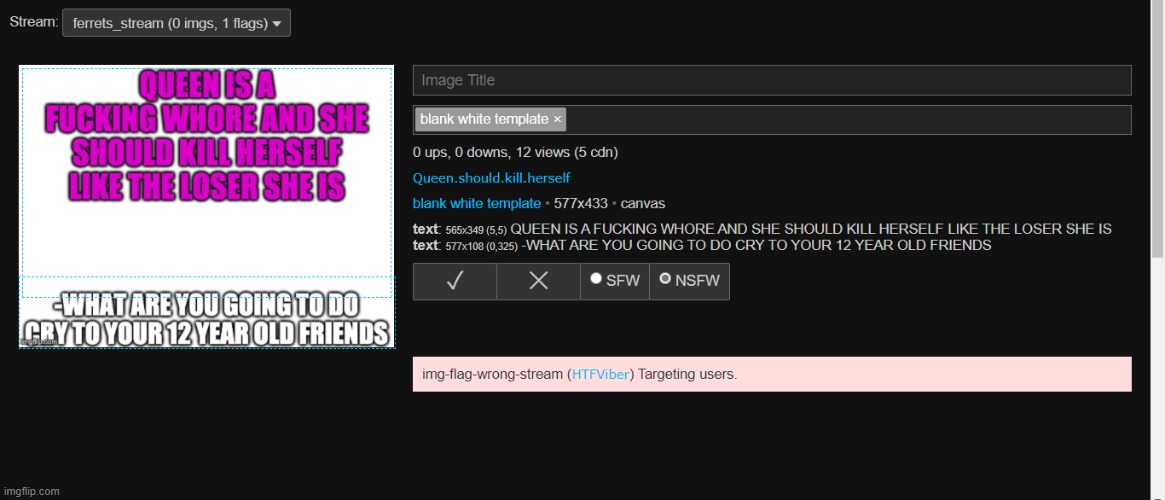The height and width of the screenshot is (500, 1165).
Task: Select the bottom dashed text box in the preview
Action: click(206, 310)
